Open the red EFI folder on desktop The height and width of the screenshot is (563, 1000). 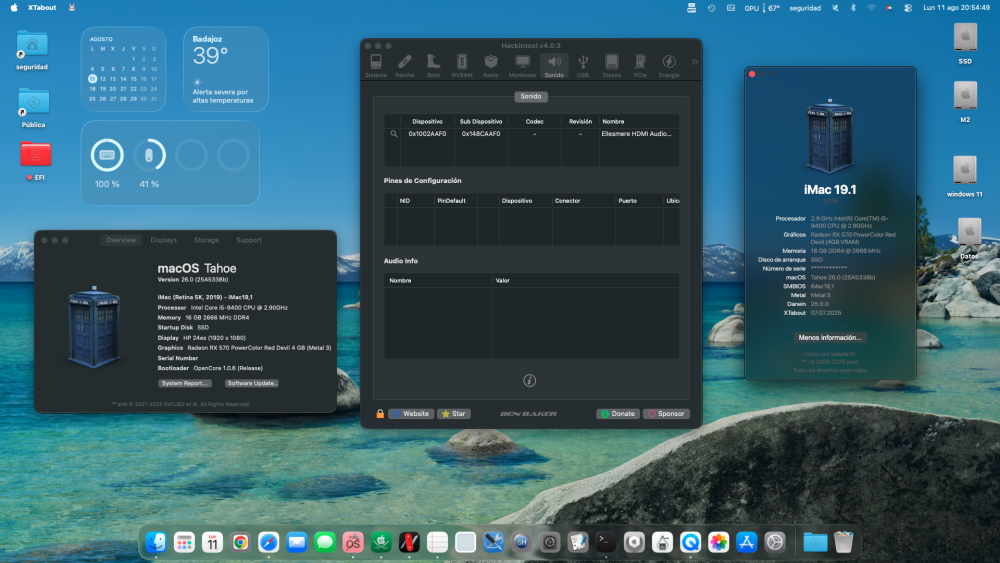(x=35, y=161)
